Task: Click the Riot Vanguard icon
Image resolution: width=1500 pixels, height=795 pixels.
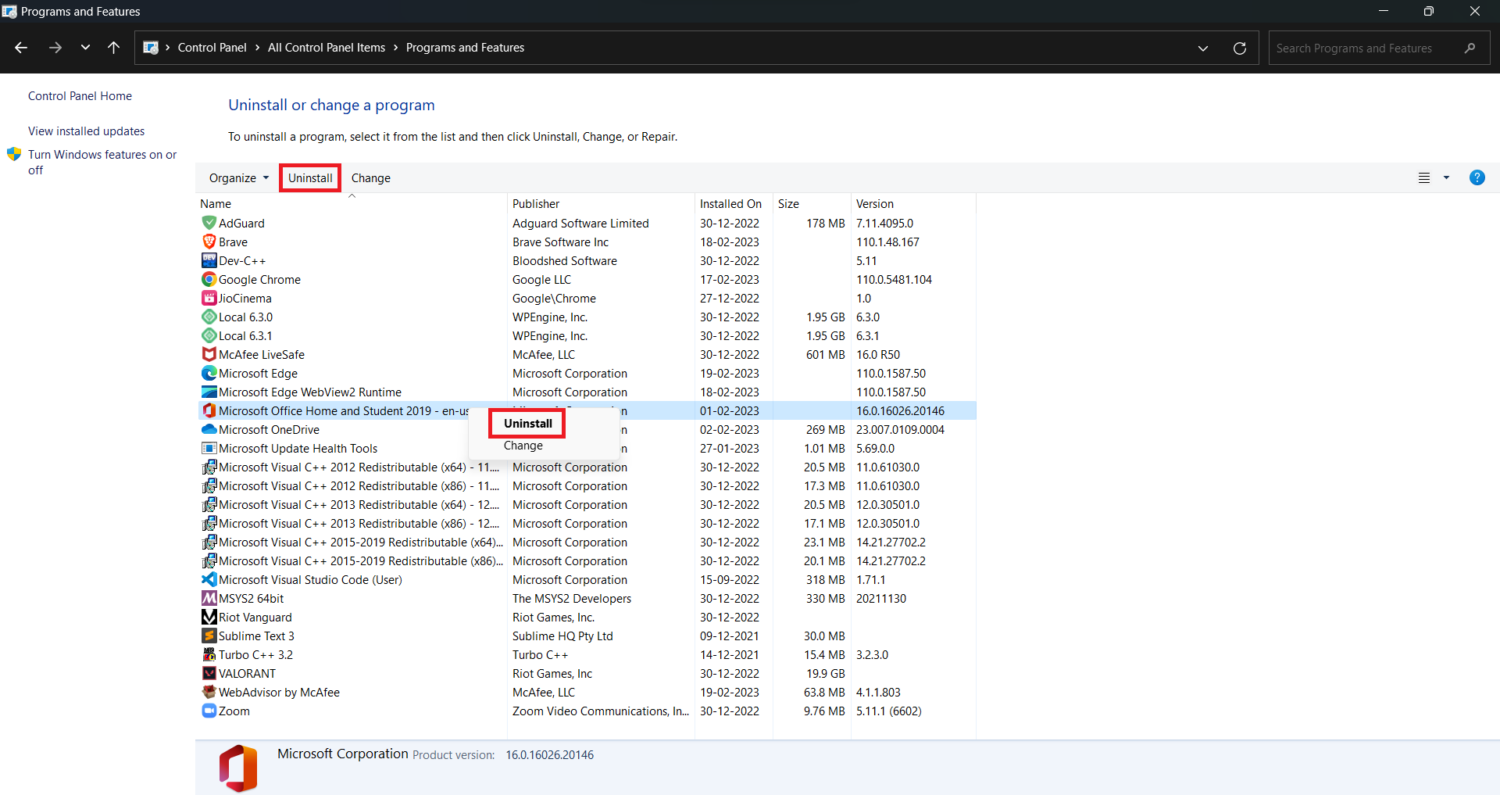Action: (x=209, y=617)
